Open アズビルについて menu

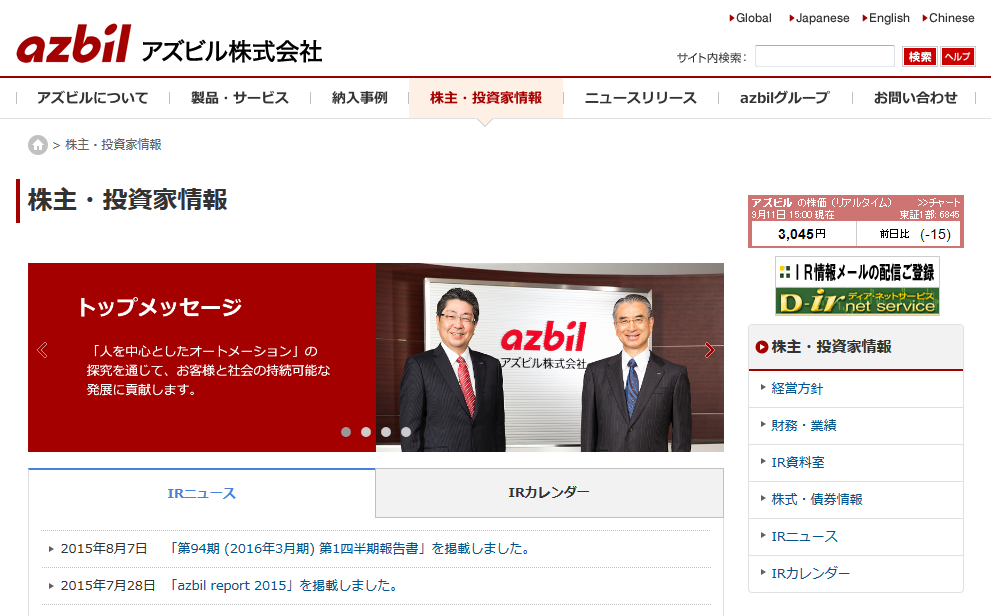coord(92,98)
